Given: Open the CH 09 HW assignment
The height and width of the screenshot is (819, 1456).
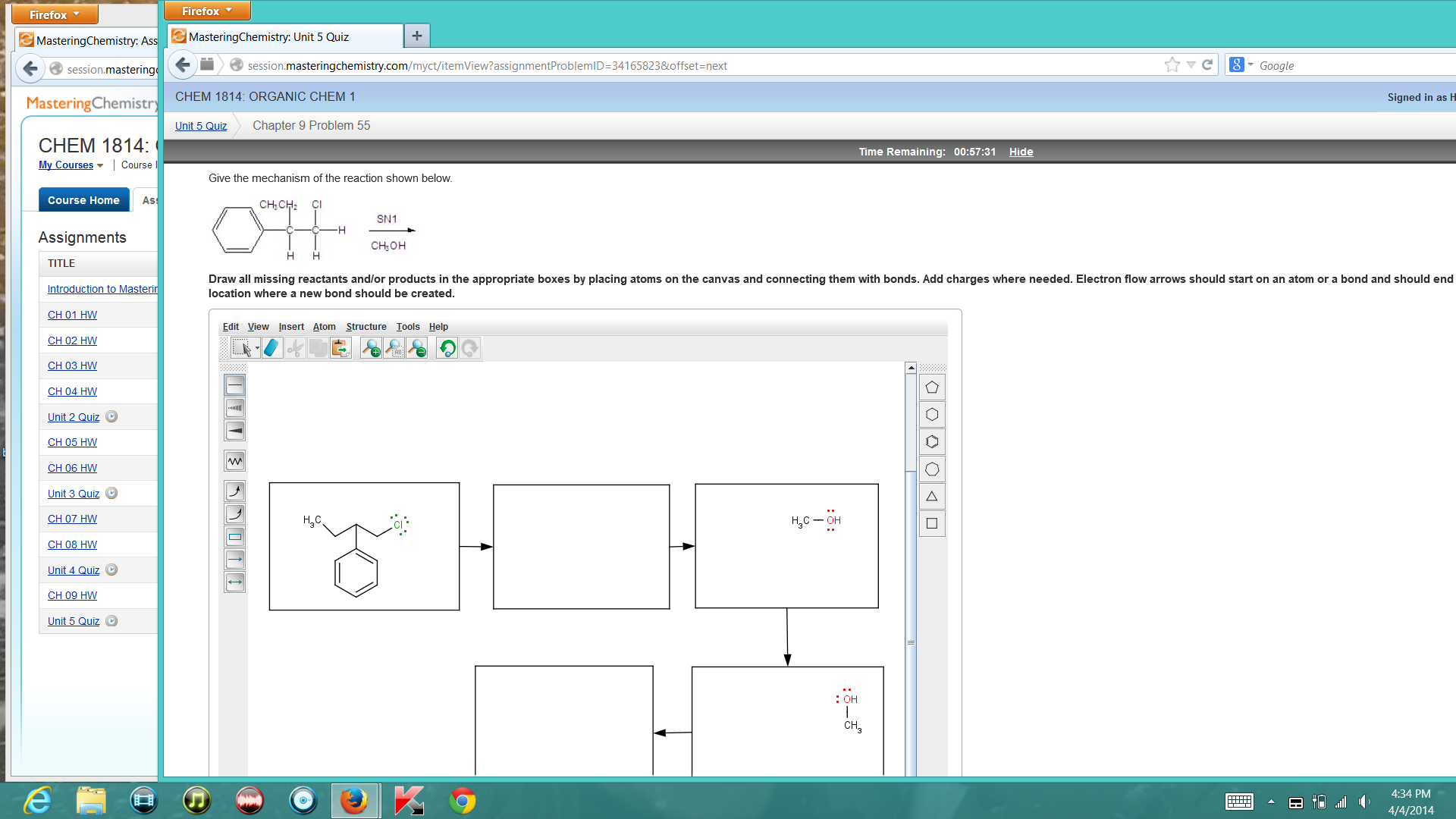Looking at the screenshot, I should pos(72,595).
